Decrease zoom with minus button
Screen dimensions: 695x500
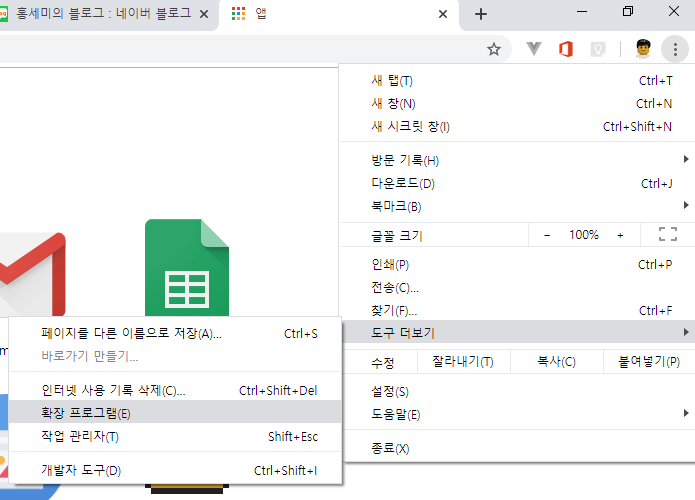(x=547, y=235)
